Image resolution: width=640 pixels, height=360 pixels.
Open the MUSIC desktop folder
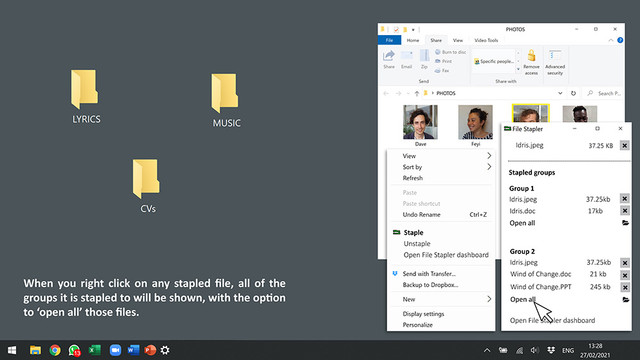pyautogui.click(x=225, y=93)
